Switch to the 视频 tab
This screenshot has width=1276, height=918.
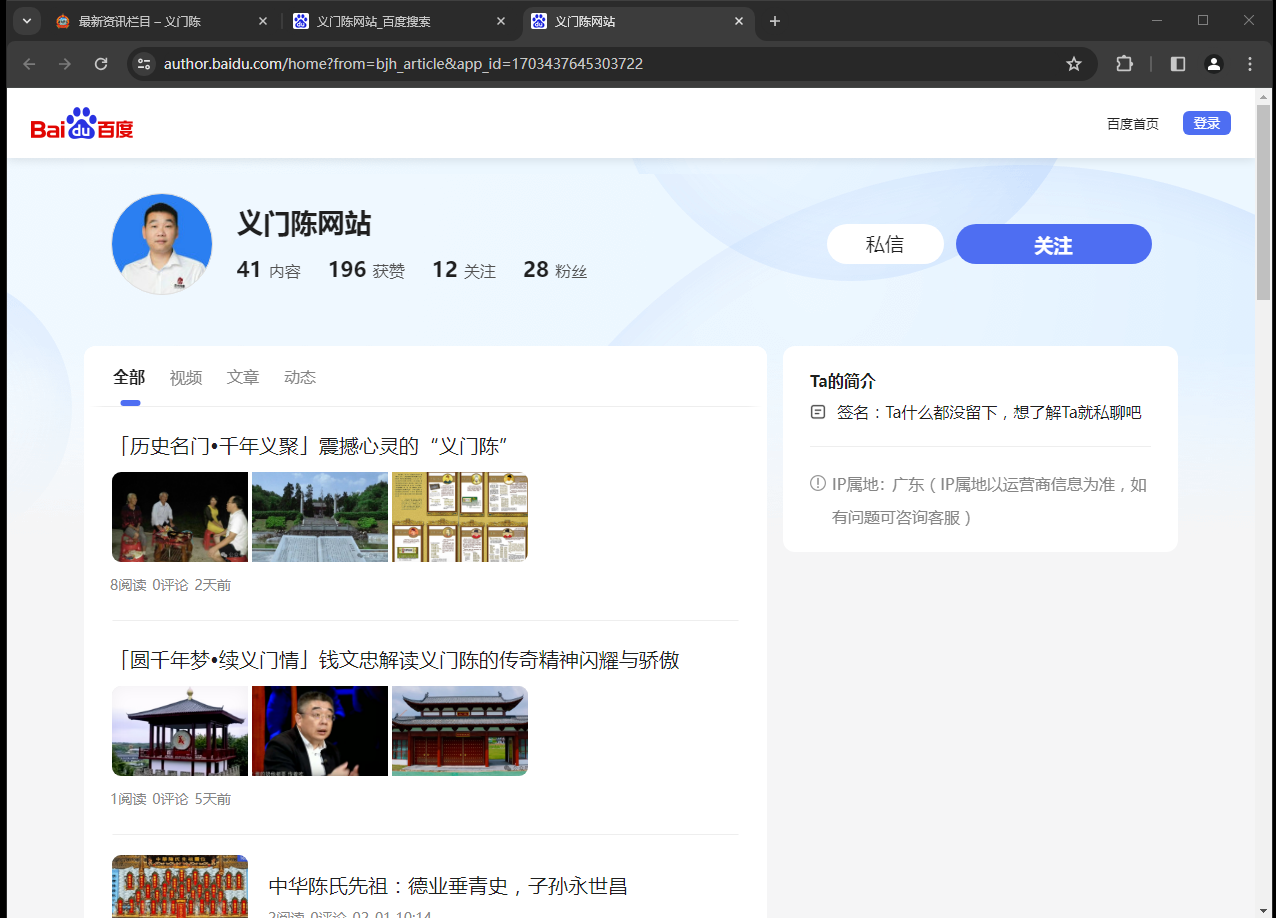pos(186,377)
